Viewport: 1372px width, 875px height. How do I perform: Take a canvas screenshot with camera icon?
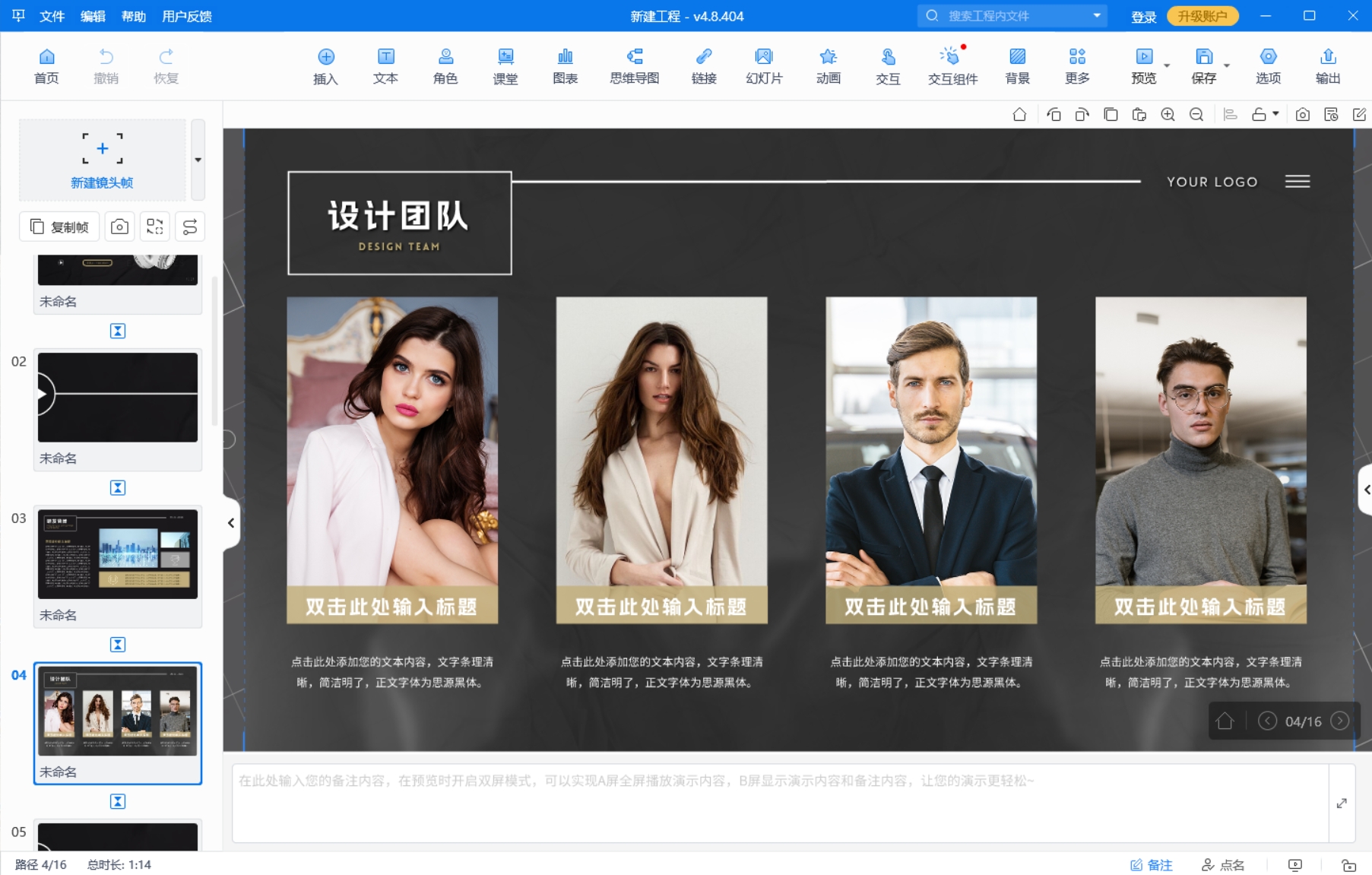point(1303,115)
